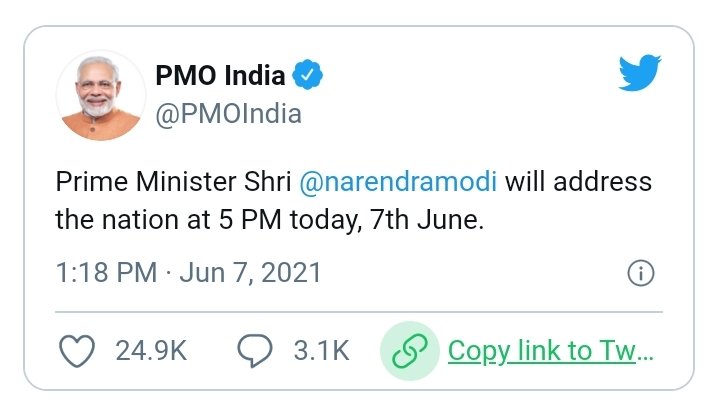Click the words will address

[x=578, y=184]
